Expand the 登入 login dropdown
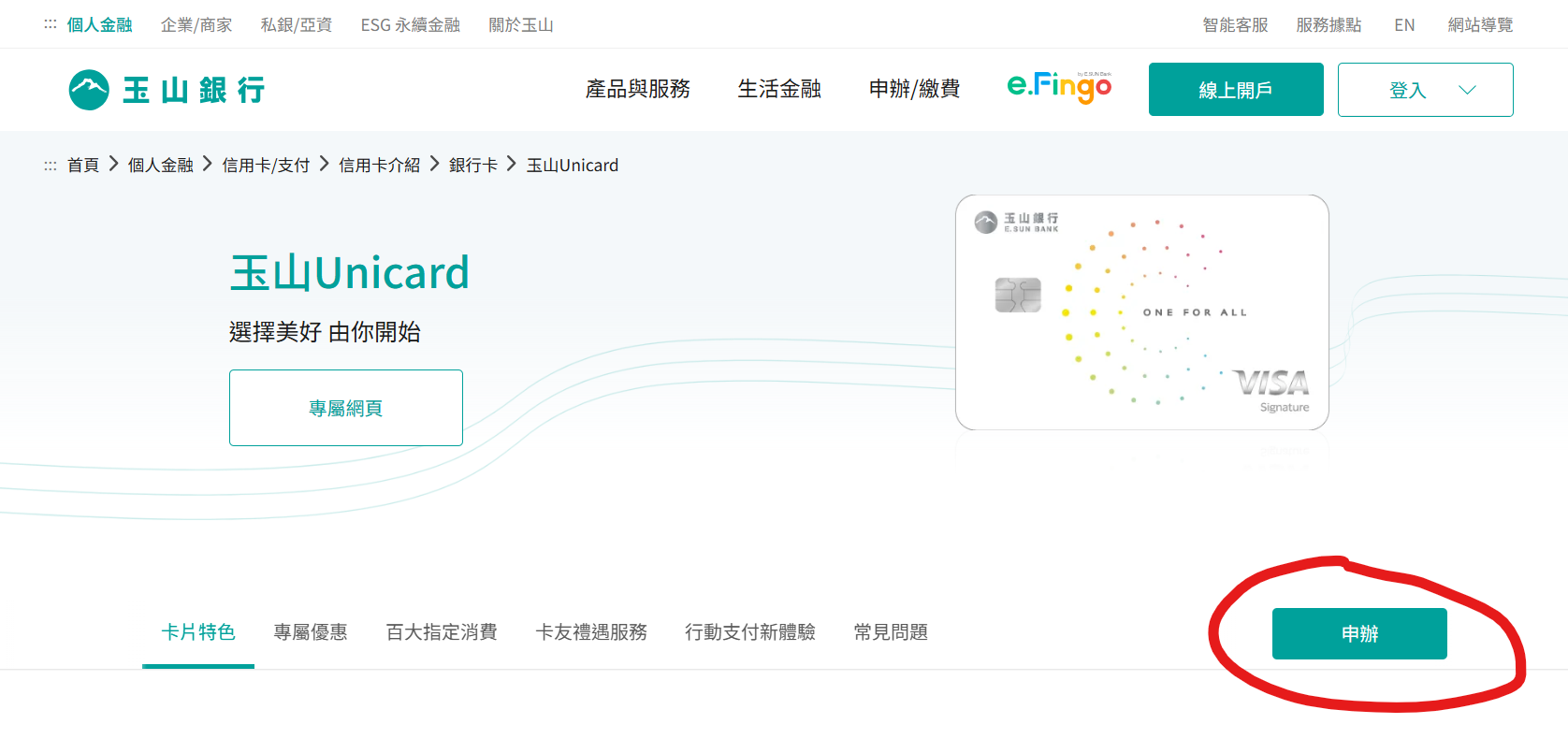Image resolution: width=1568 pixels, height=753 pixels. point(1425,90)
